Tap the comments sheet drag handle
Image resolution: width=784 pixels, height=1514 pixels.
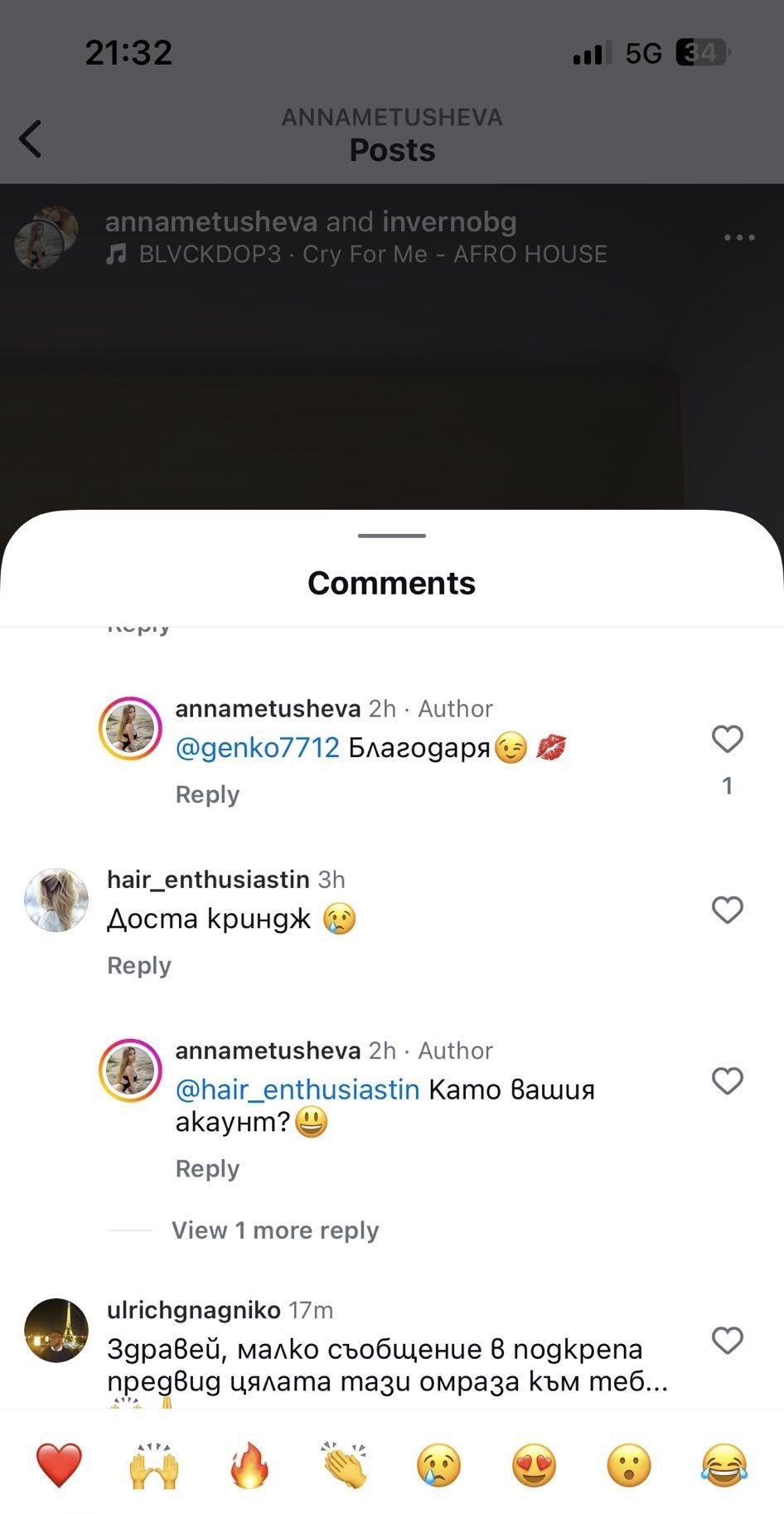[x=392, y=536]
